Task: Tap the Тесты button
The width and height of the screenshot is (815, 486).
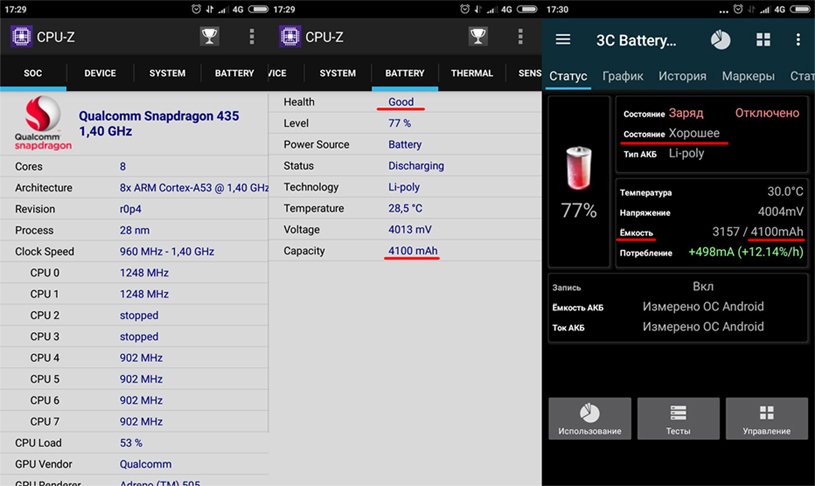Action: coord(678,419)
